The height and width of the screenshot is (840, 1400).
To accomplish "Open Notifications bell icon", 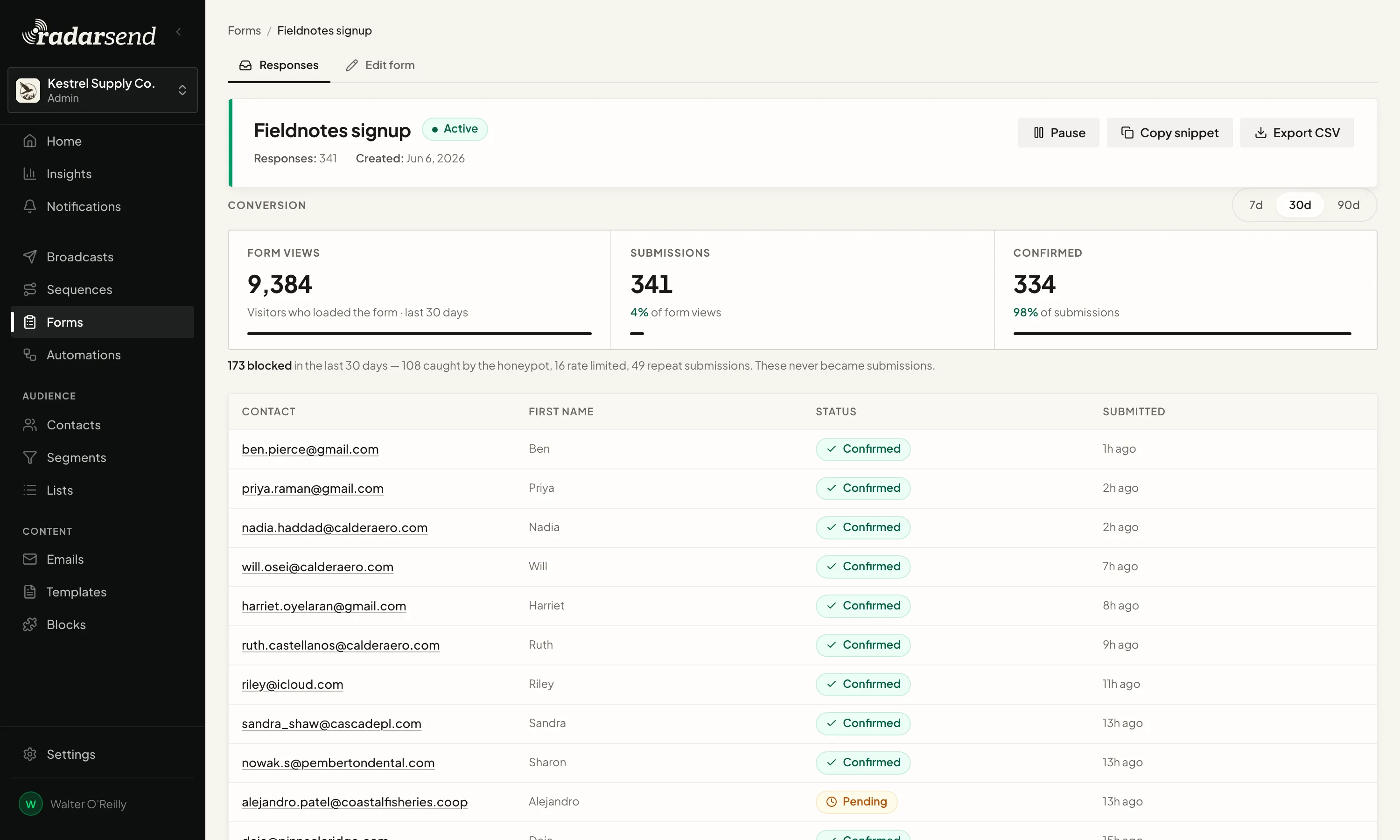I will click(x=30, y=207).
